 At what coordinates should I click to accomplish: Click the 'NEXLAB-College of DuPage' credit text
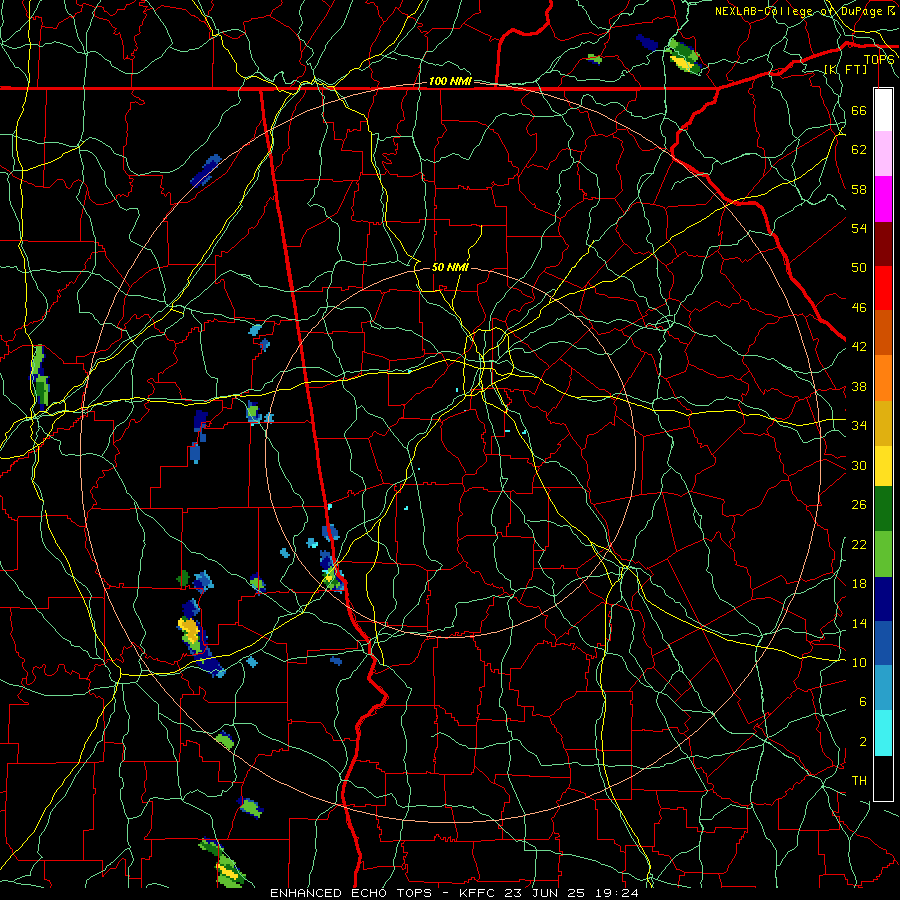click(798, 11)
